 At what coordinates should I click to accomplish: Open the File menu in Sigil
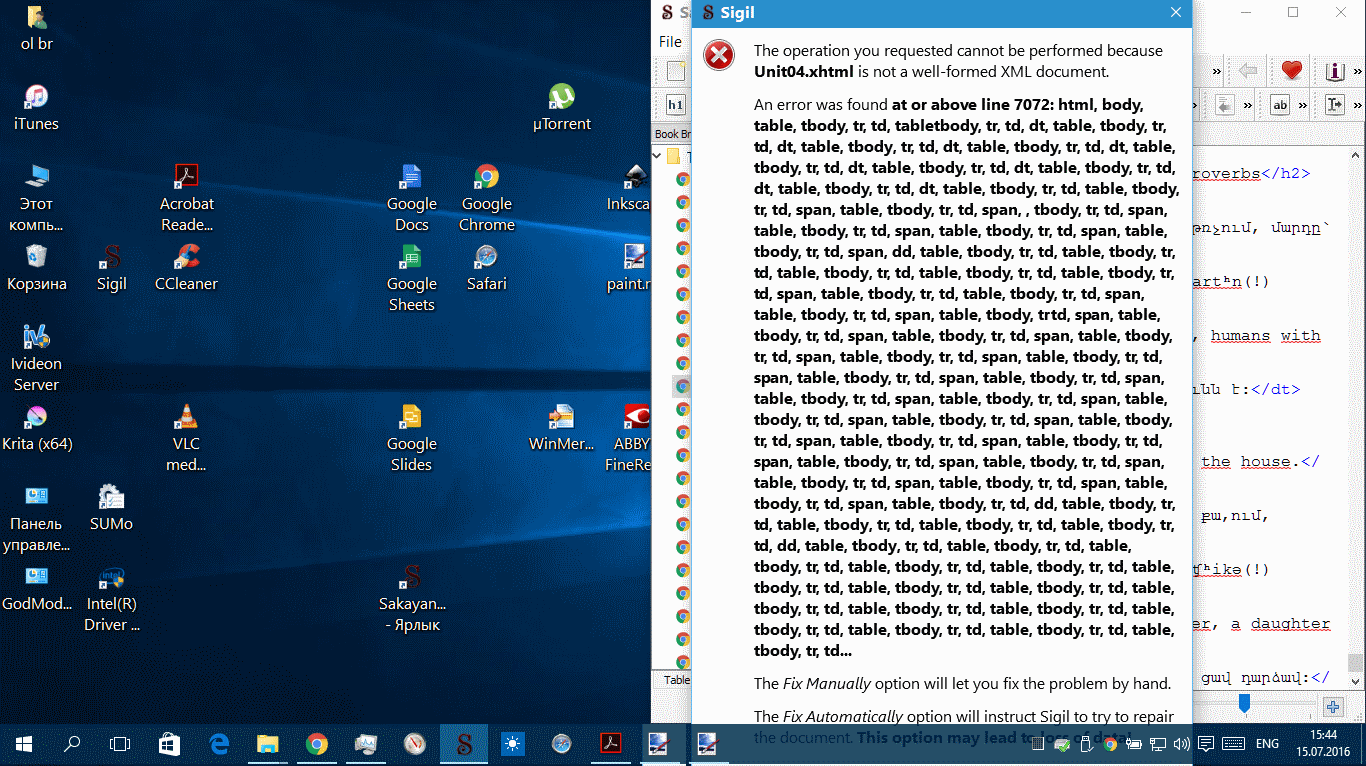tap(670, 42)
